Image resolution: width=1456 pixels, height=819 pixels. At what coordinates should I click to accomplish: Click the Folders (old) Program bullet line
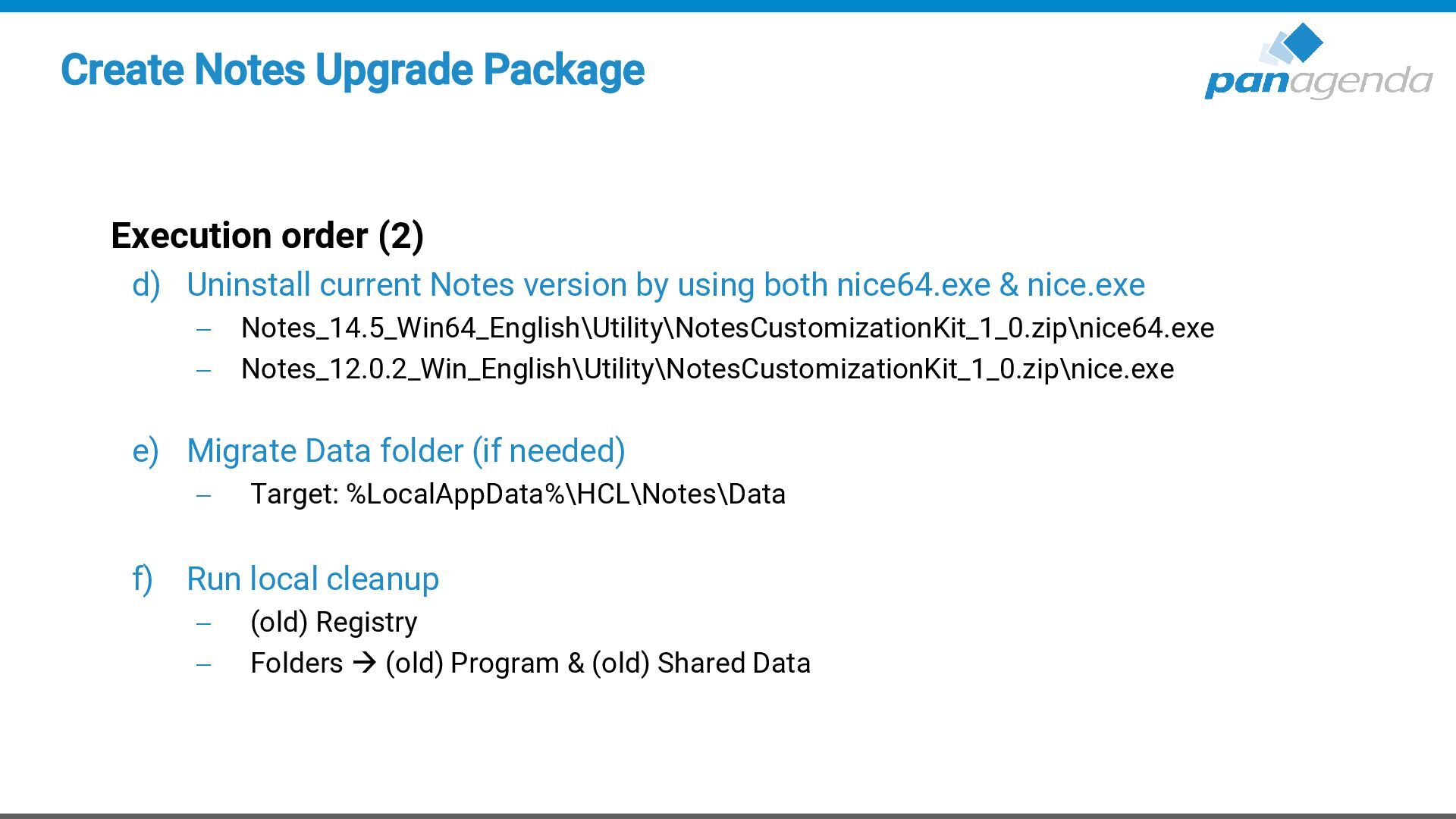(530, 664)
